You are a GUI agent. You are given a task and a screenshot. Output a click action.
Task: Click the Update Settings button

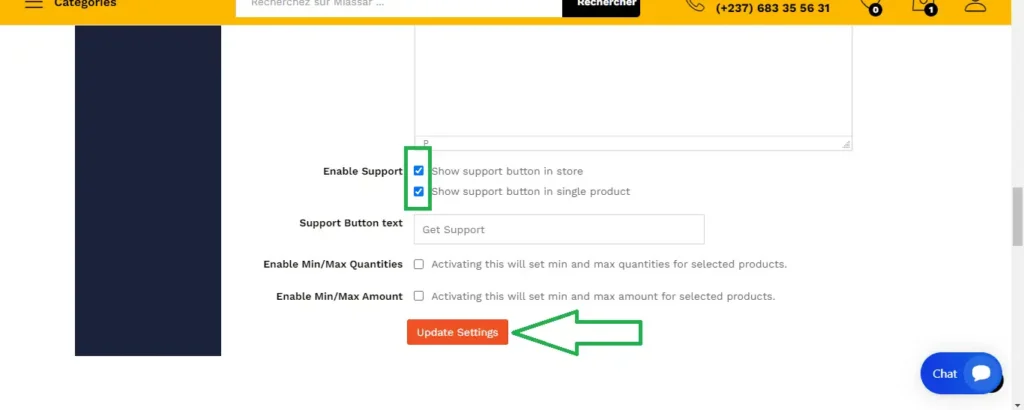(457, 332)
